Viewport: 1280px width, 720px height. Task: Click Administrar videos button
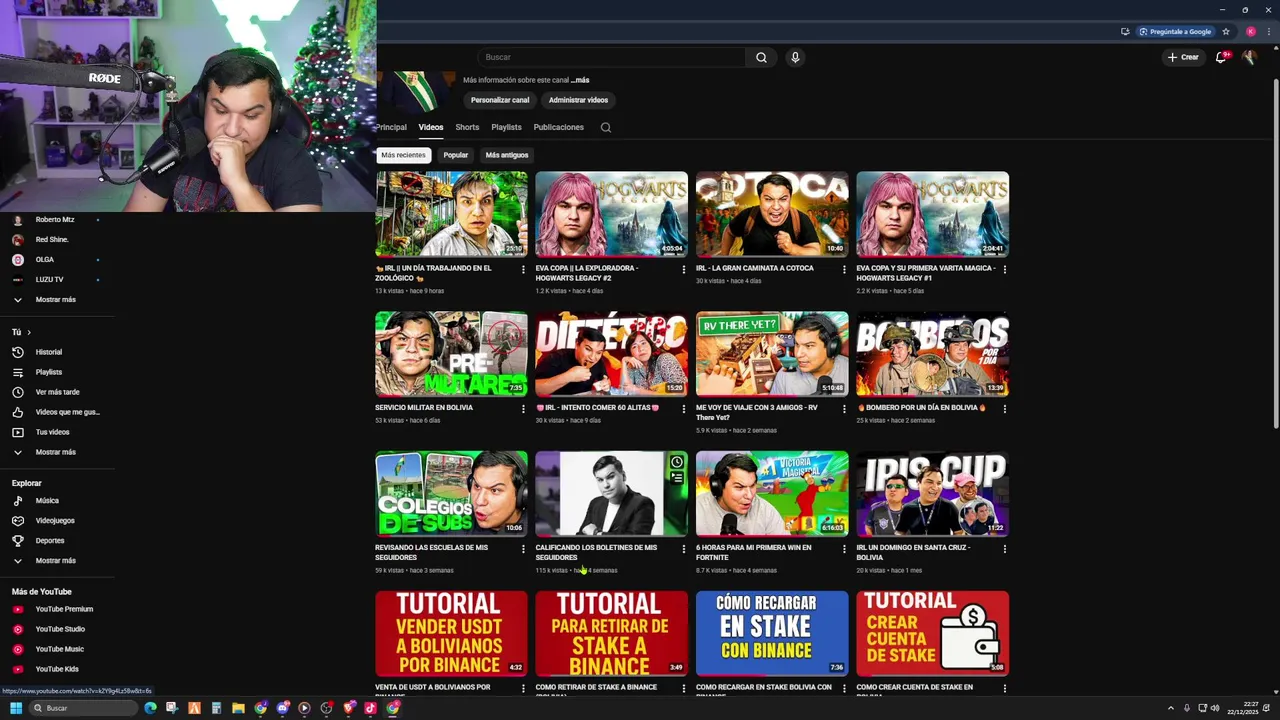[578, 100]
